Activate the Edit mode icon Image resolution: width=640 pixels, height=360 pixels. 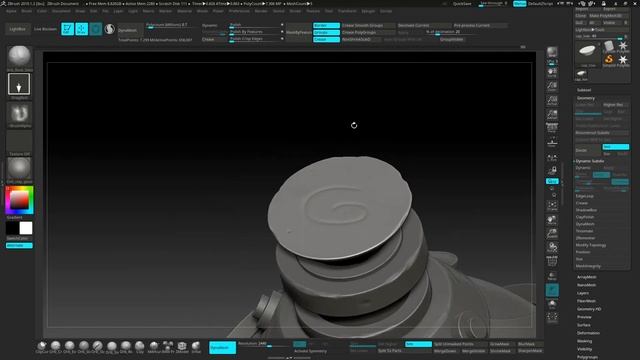click(x=67, y=29)
